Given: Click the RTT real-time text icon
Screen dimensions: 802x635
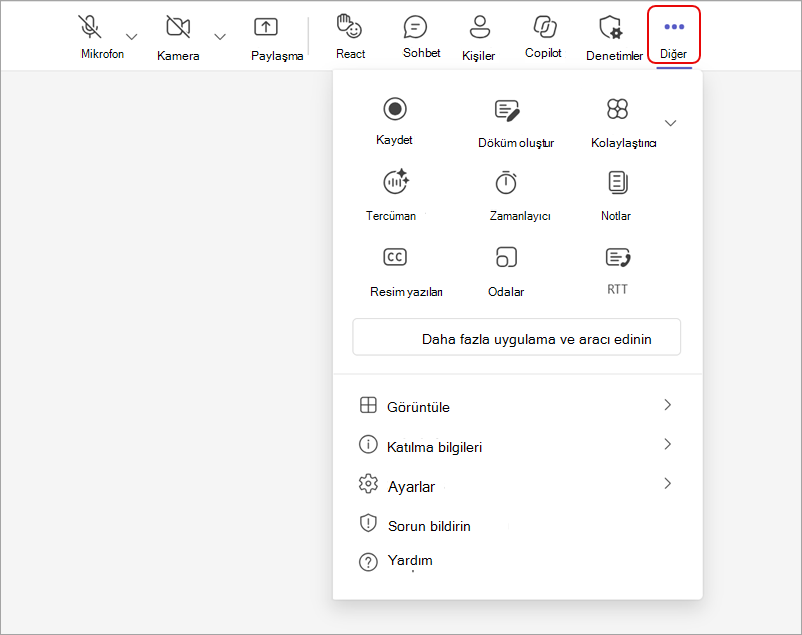Looking at the screenshot, I should click(x=618, y=257).
